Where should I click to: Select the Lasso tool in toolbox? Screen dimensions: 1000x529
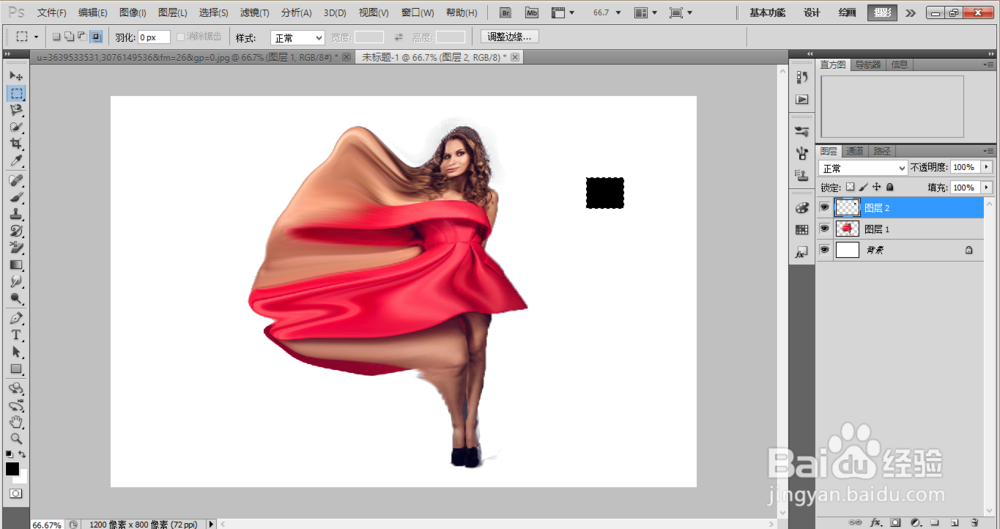pyautogui.click(x=16, y=110)
